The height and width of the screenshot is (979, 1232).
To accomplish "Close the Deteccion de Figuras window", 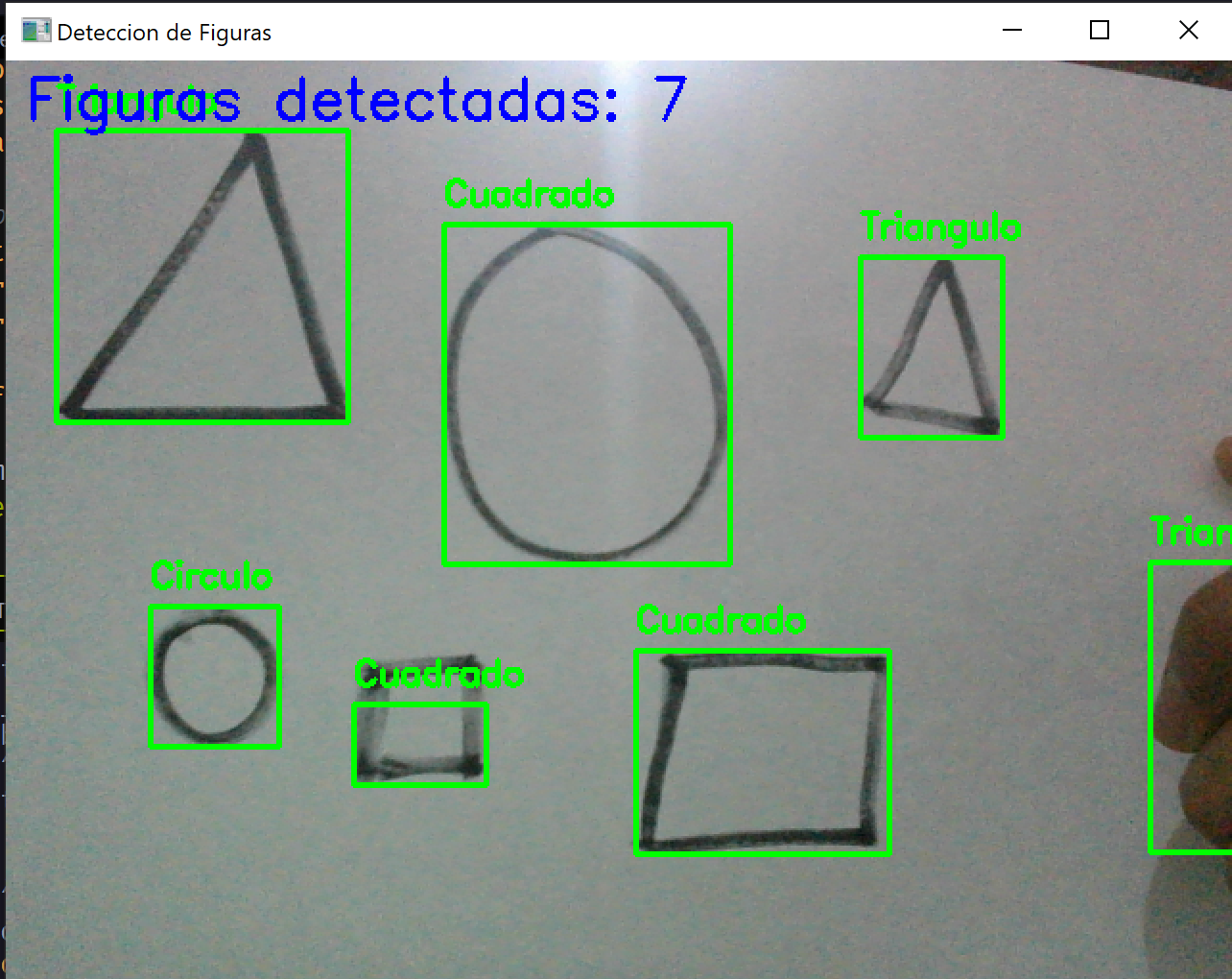I will point(1188,31).
